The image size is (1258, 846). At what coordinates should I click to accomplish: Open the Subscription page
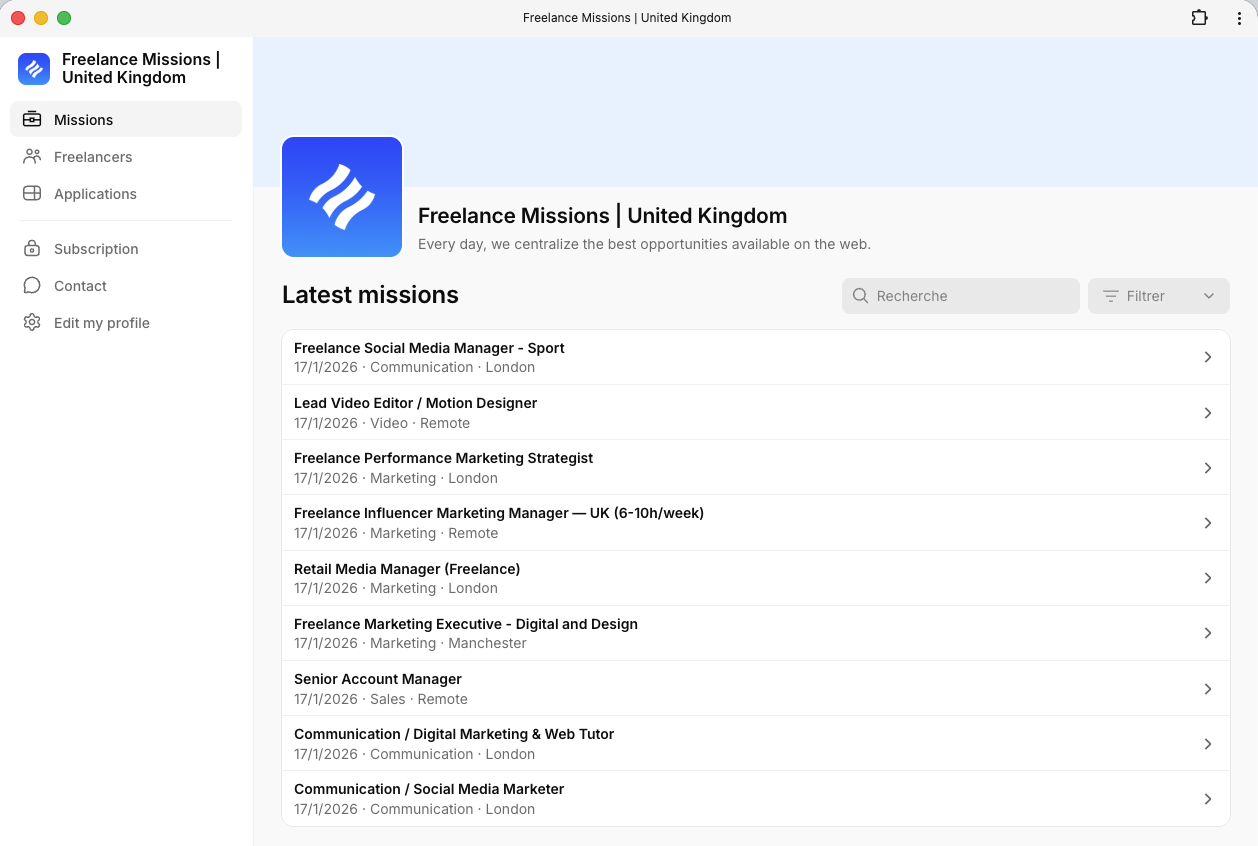96,249
